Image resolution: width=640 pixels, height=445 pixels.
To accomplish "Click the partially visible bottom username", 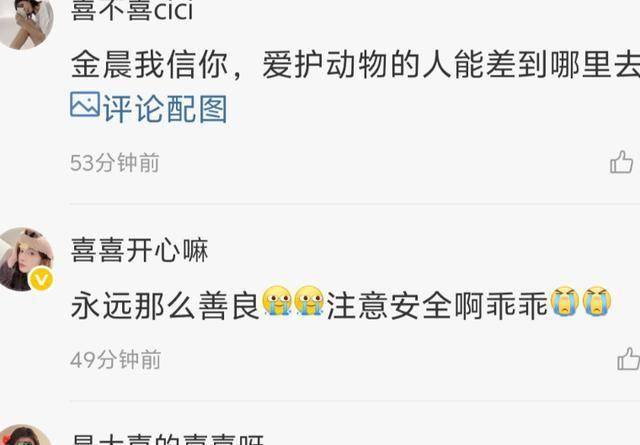I will [x=167, y=439].
